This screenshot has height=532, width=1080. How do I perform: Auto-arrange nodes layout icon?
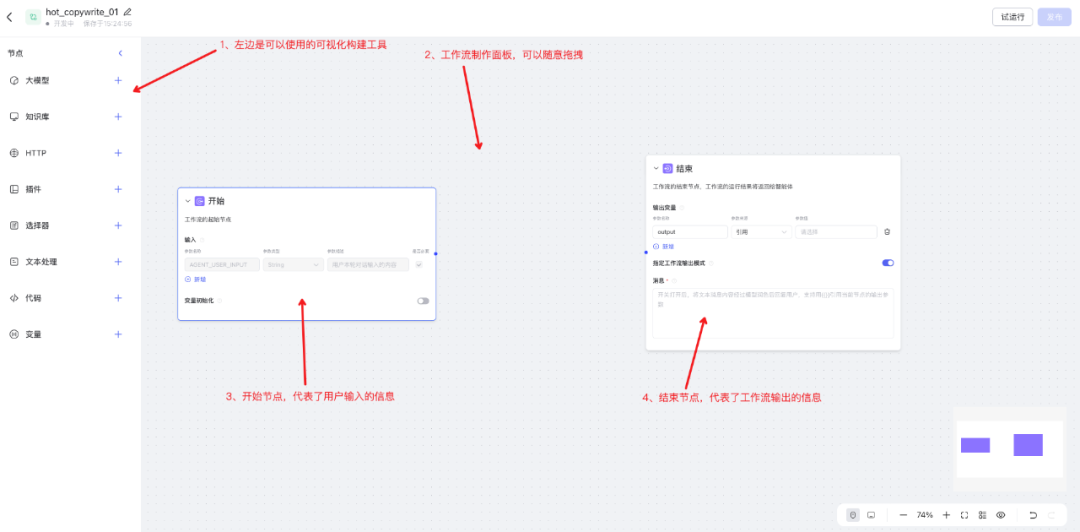[982, 515]
